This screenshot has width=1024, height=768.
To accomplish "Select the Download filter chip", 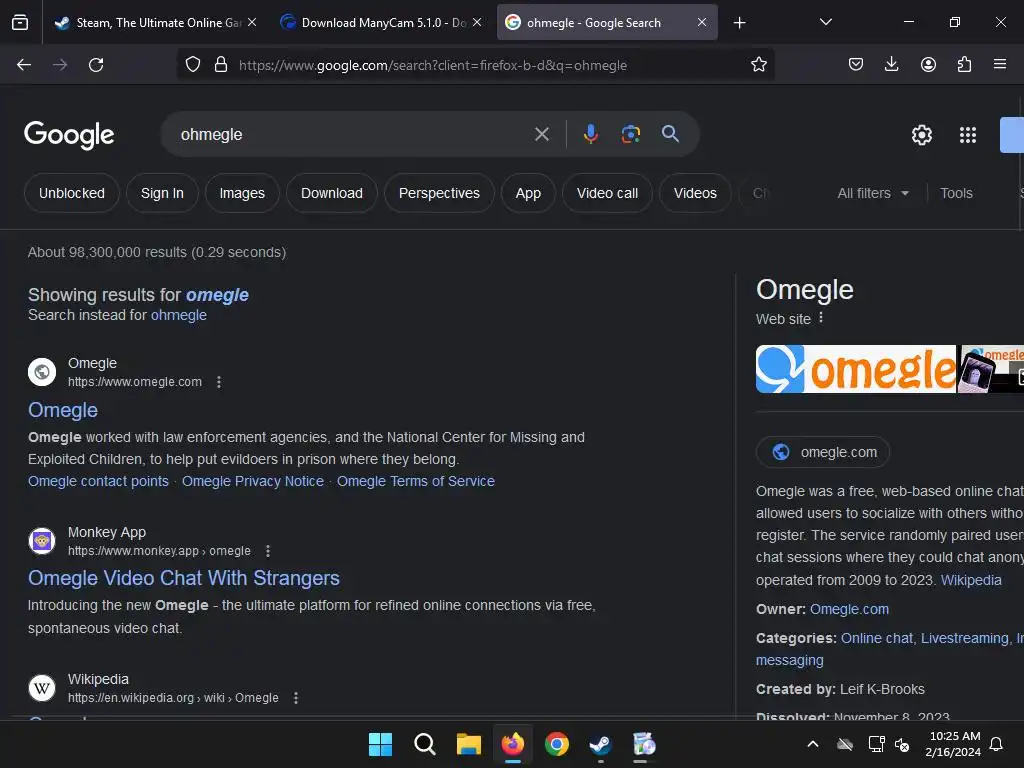I will [332, 193].
